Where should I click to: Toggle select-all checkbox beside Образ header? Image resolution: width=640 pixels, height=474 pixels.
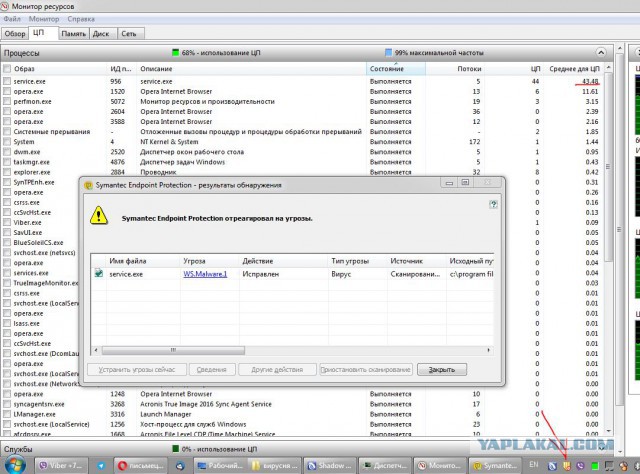(x=7, y=69)
